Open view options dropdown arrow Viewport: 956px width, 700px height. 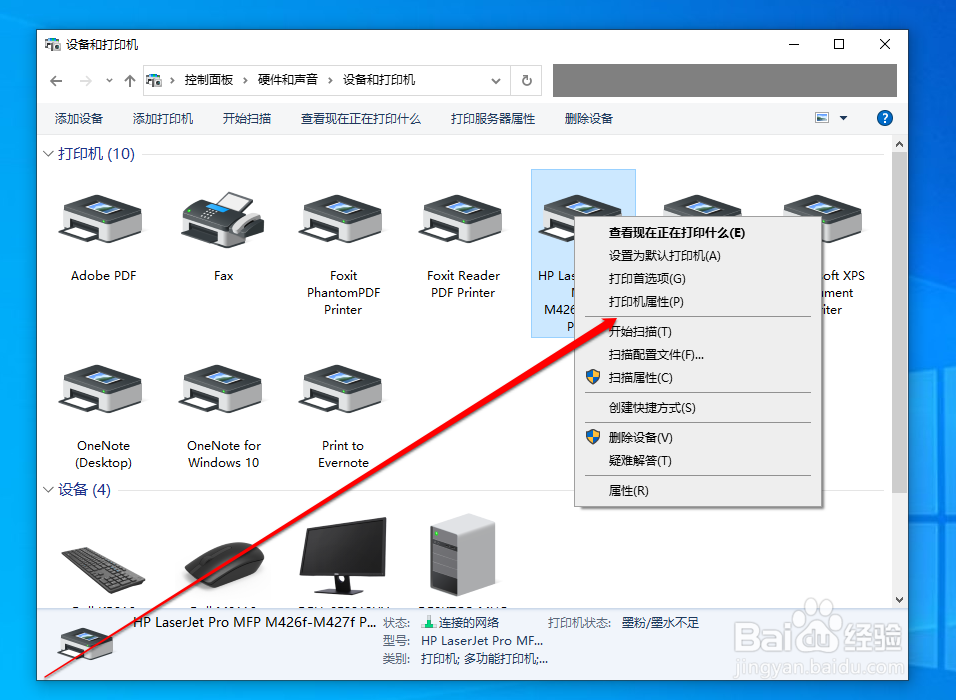pyautogui.click(x=844, y=118)
